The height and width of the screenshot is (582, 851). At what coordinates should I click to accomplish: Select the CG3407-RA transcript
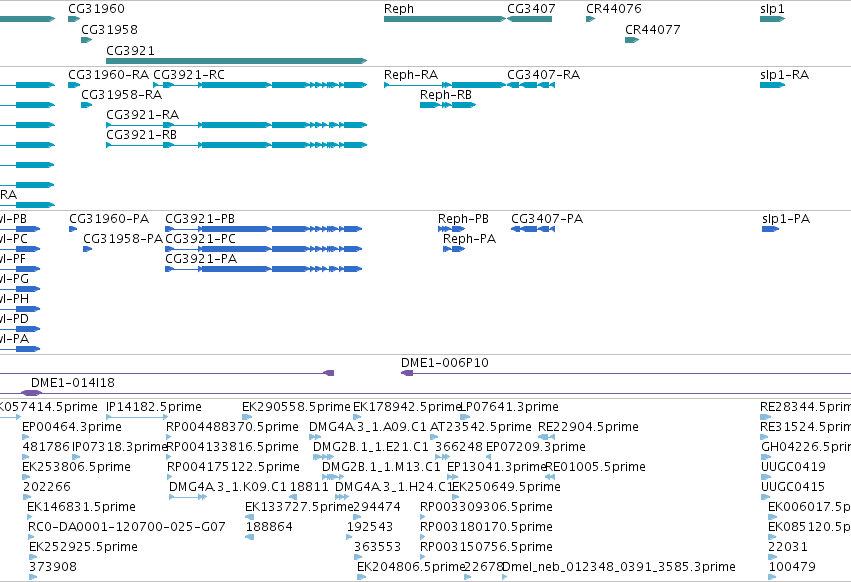coord(531,85)
